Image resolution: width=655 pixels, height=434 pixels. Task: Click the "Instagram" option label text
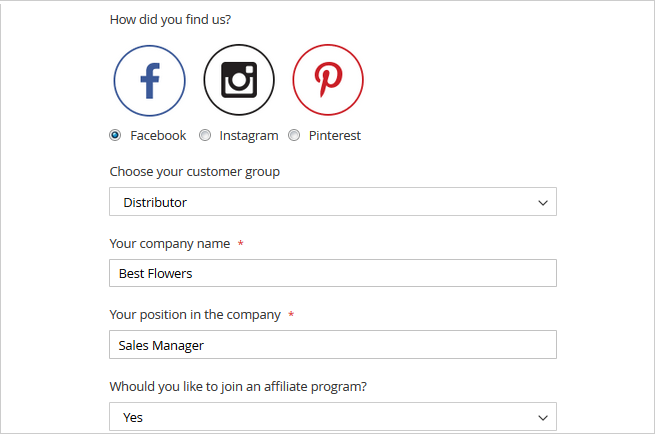[249, 135]
